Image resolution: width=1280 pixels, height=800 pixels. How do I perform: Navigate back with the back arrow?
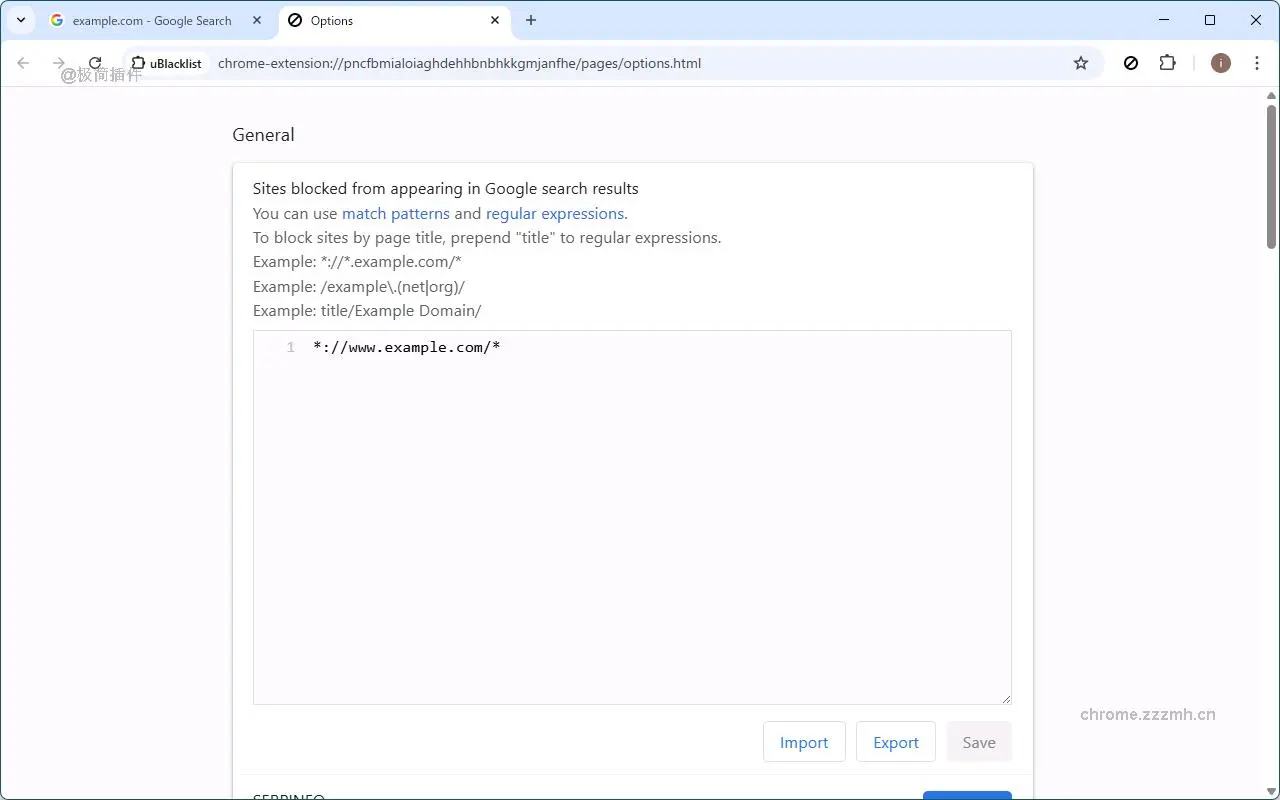click(22, 62)
